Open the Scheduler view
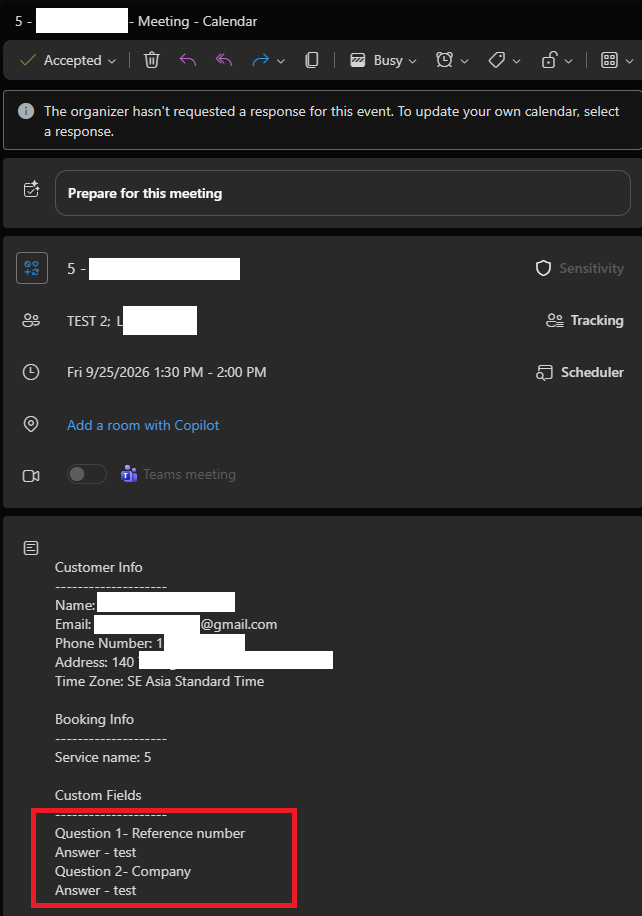This screenshot has height=916, width=642. (579, 372)
